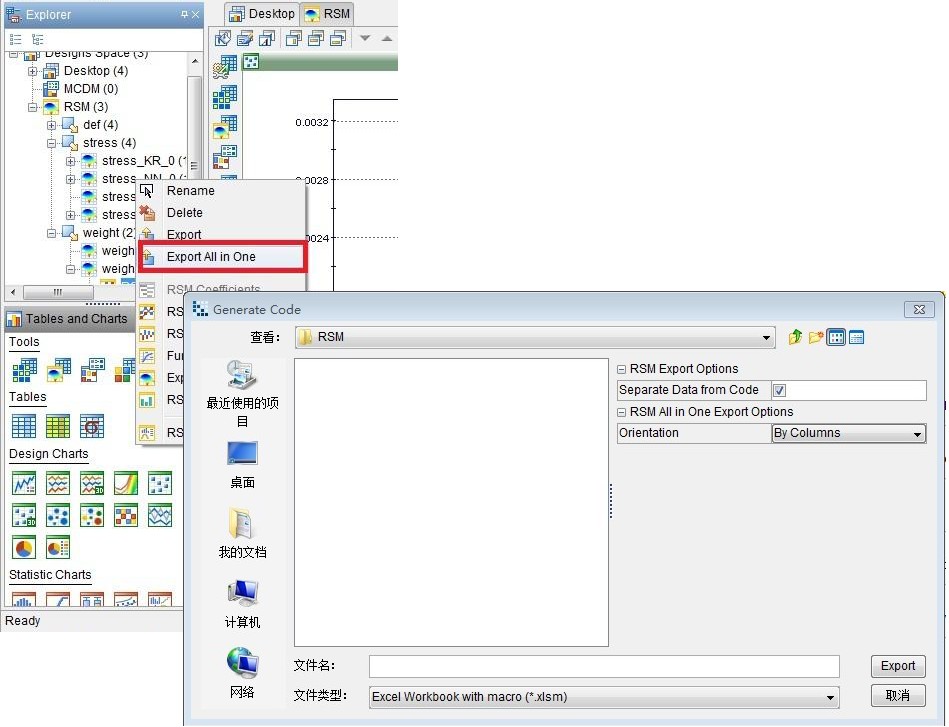Open the RSM tool icon under Tools

pos(59,370)
